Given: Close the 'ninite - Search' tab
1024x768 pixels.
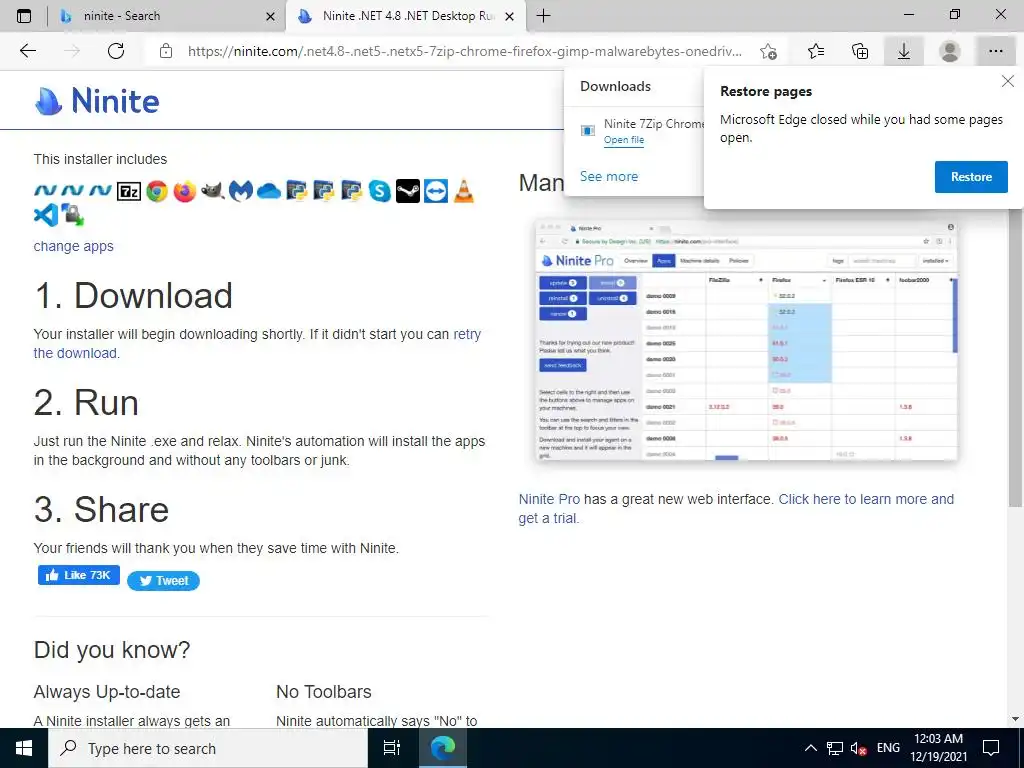Looking at the screenshot, I should [x=270, y=16].
